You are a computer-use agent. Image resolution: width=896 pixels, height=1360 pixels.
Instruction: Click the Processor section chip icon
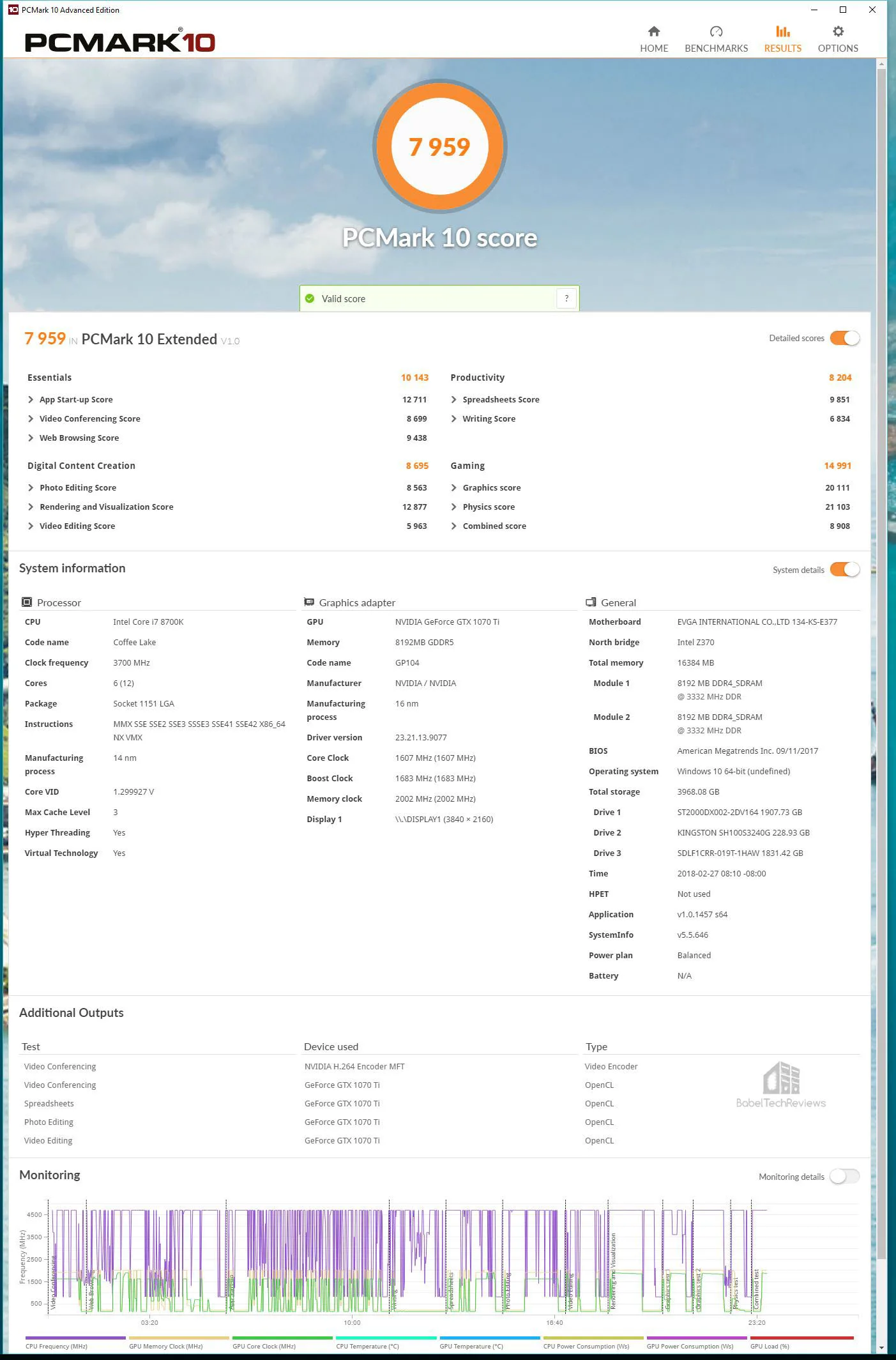[x=27, y=602]
